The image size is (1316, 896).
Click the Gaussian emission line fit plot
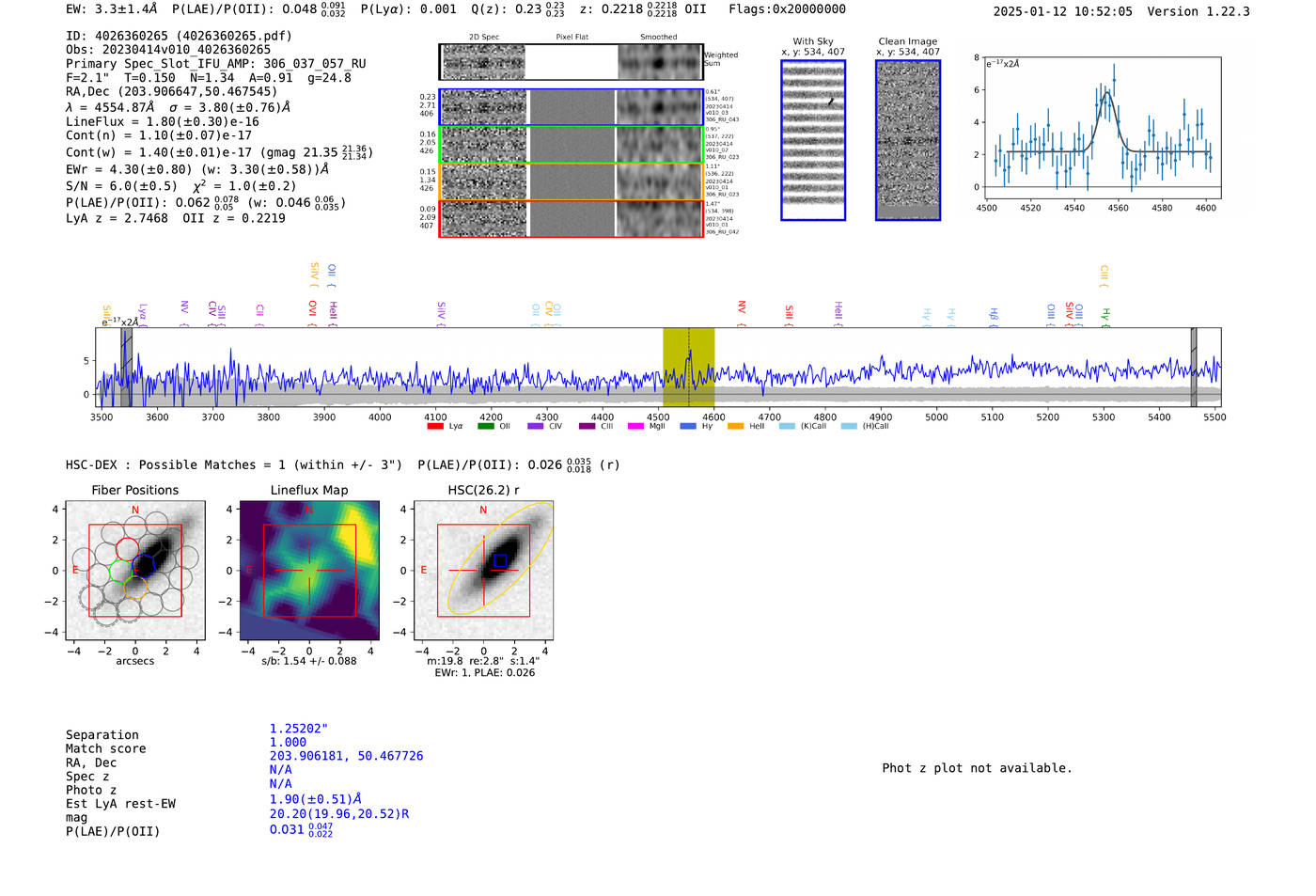coord(1104,129)
